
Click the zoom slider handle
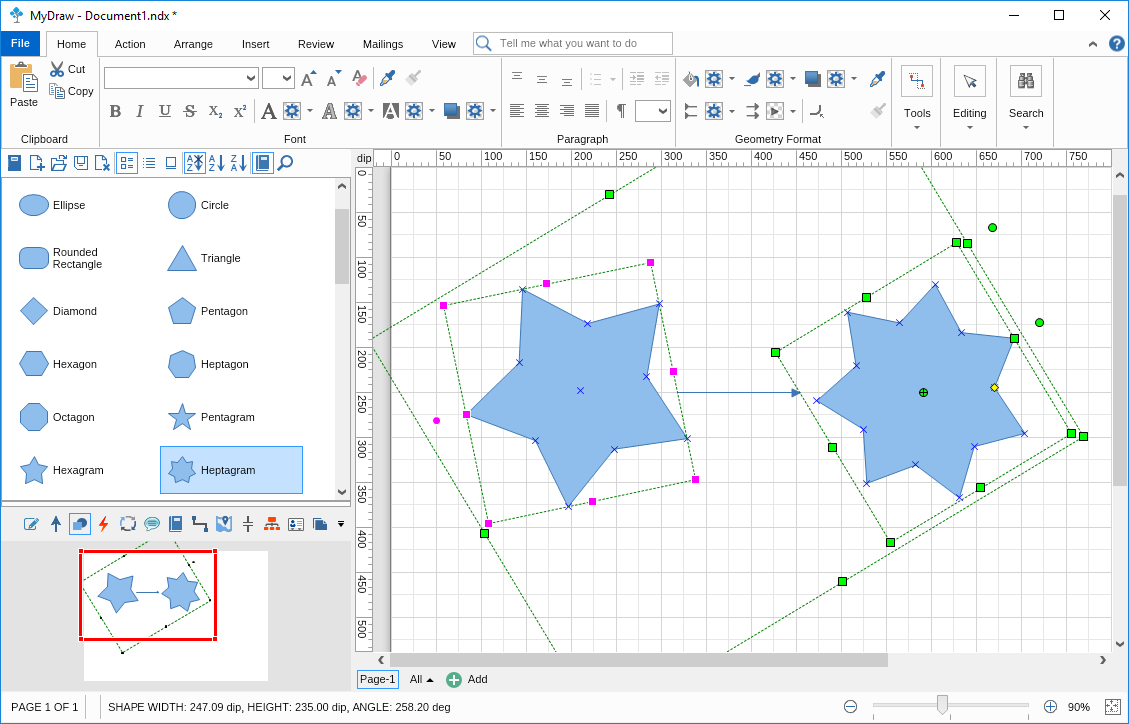click(942, 705)
